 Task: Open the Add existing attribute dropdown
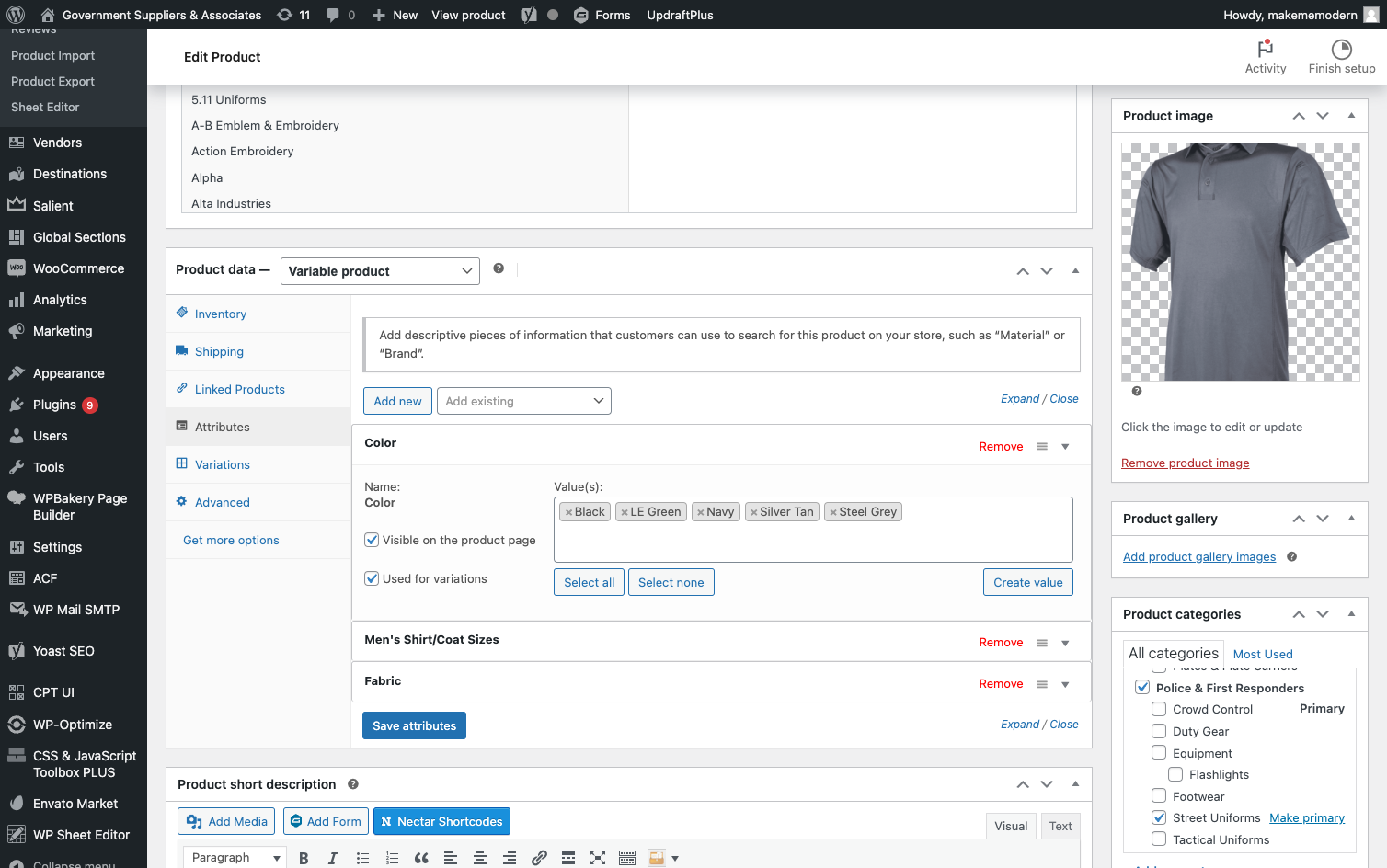coord(524,401)
